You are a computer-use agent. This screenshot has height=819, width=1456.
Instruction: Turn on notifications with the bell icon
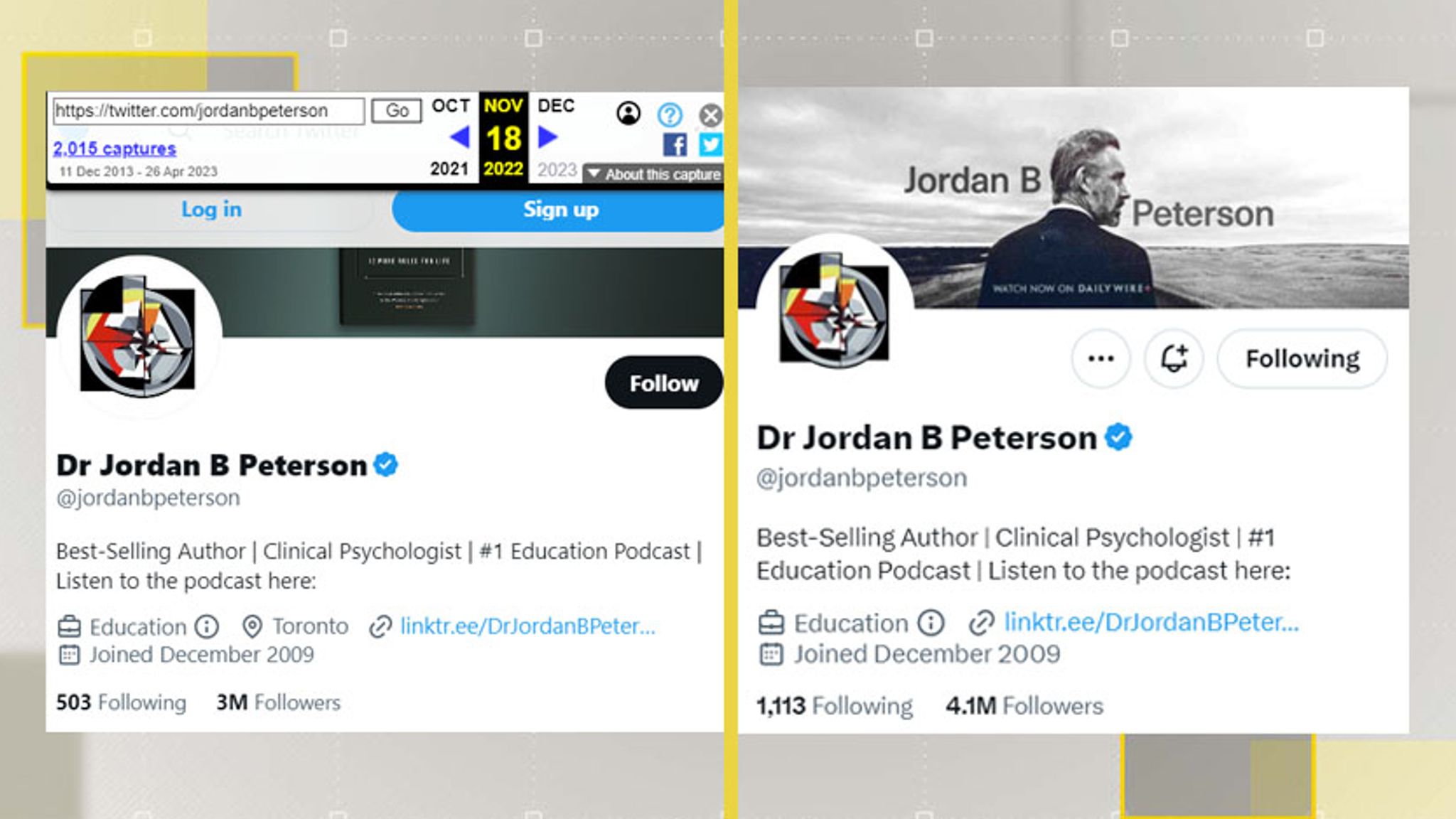pos(1174,358)
